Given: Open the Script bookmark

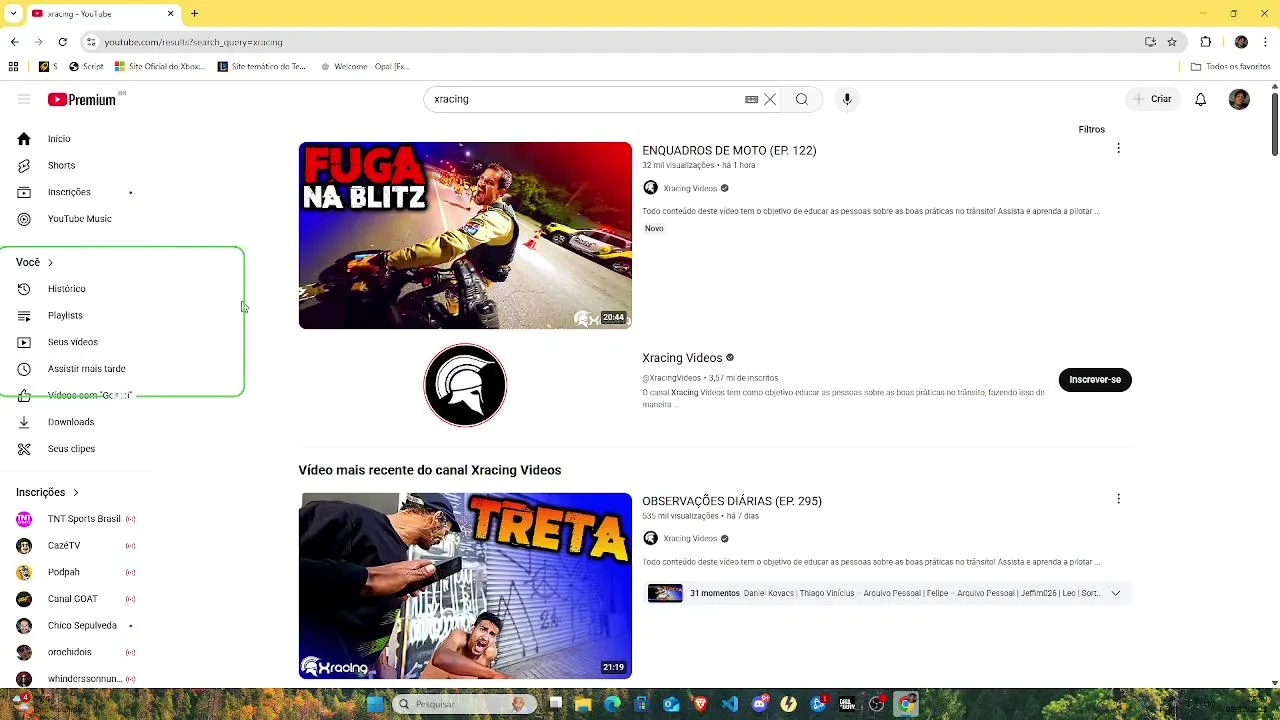Looking at the screenshot, I should click(86, 67).
